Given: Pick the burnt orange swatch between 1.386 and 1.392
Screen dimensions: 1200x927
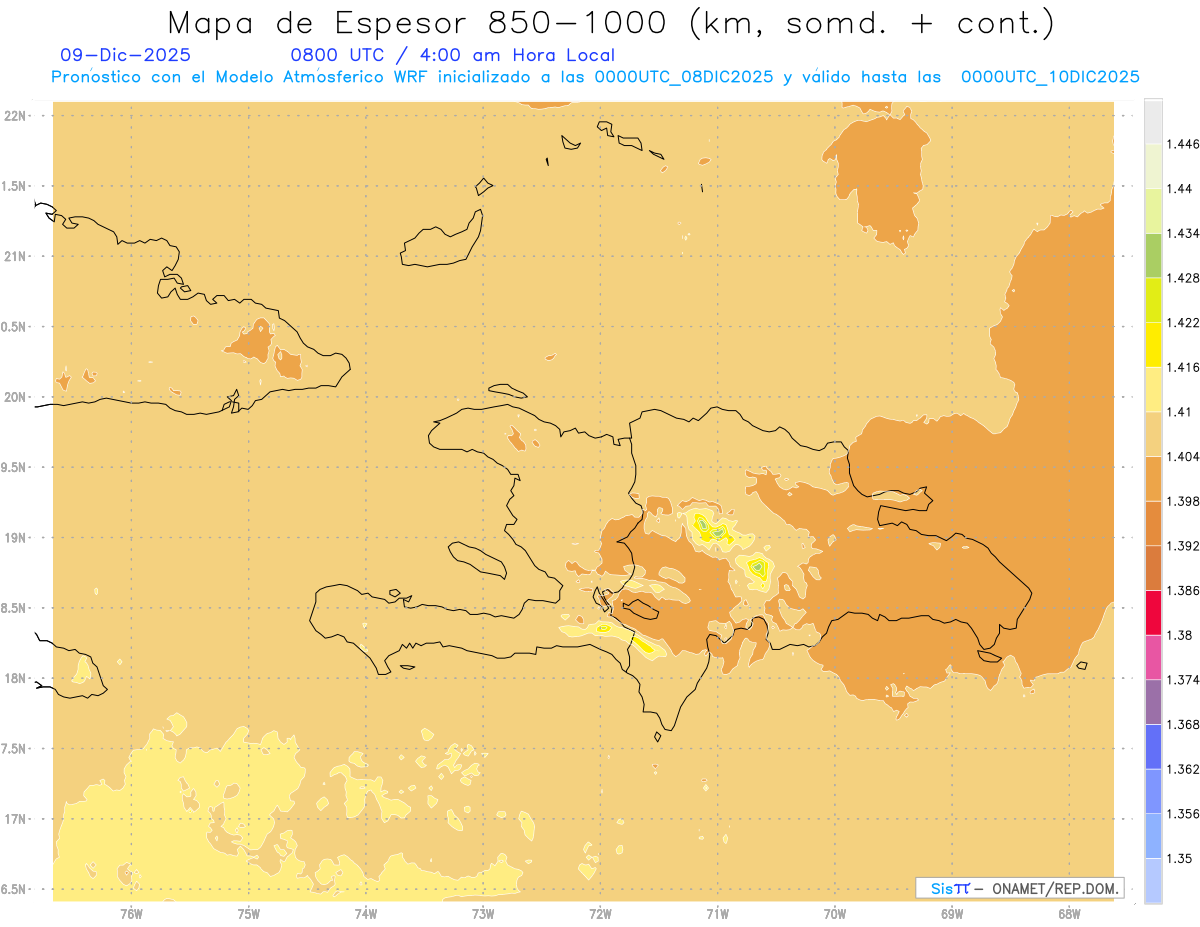Looking at the screenshot, I should 1153,568.
